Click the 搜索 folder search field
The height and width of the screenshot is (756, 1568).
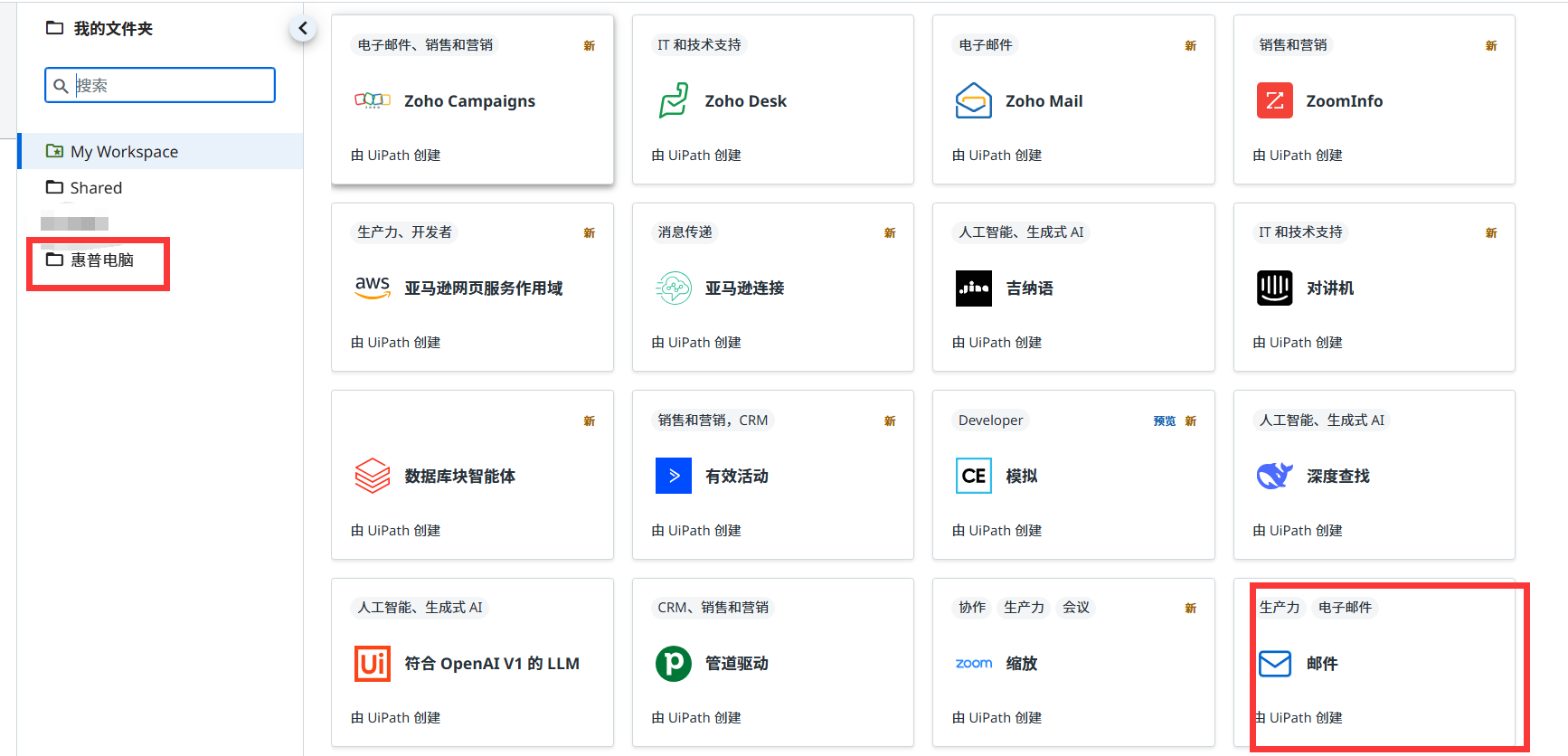pyautogui.click(x=160, y=85)
